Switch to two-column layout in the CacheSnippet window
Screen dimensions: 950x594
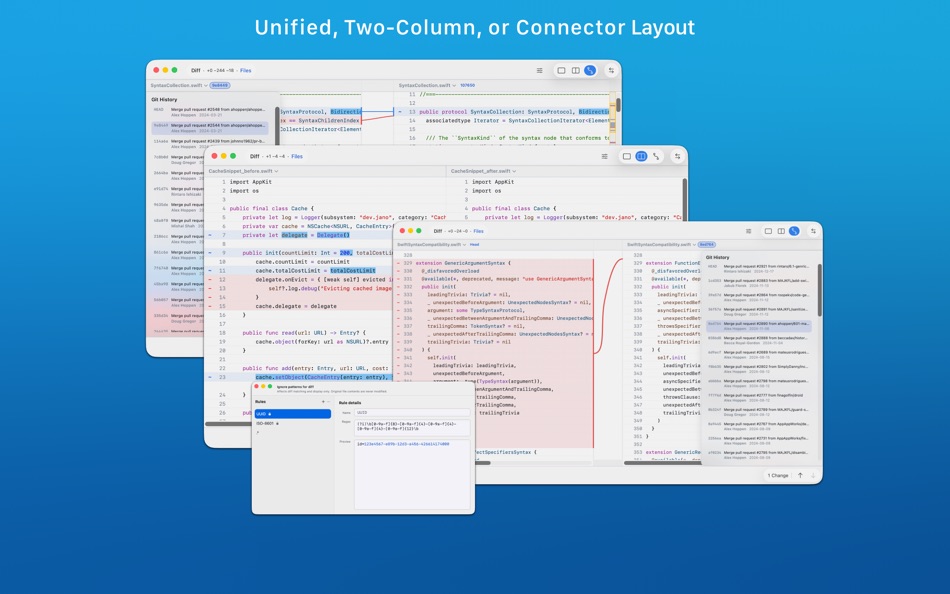pos(641,156)
